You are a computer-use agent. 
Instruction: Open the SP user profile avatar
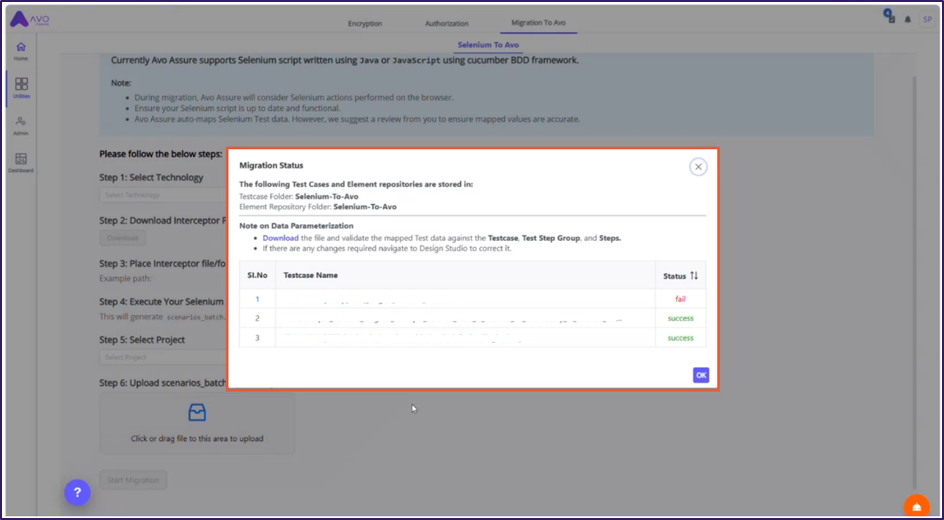(x=927, y=19)
